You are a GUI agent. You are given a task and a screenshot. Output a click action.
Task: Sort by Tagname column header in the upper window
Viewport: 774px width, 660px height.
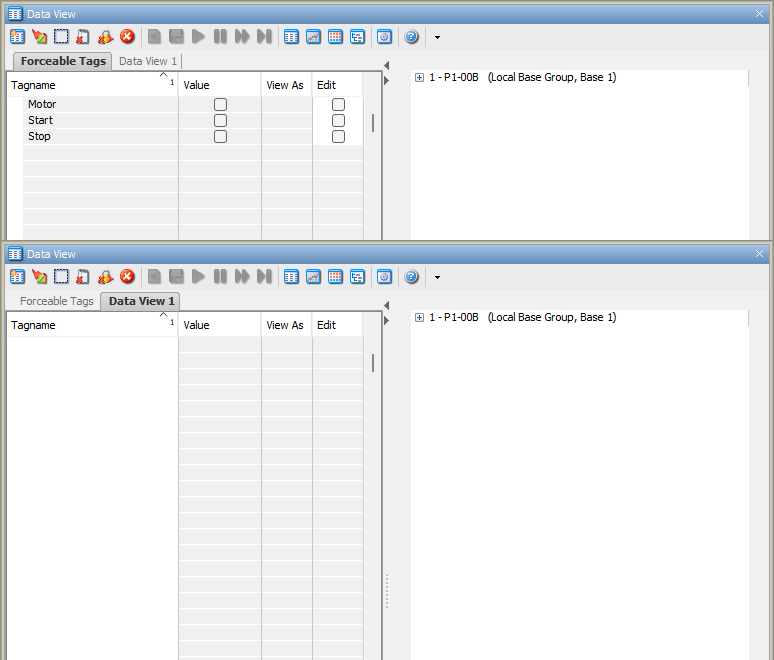click(x=90, y=86)
